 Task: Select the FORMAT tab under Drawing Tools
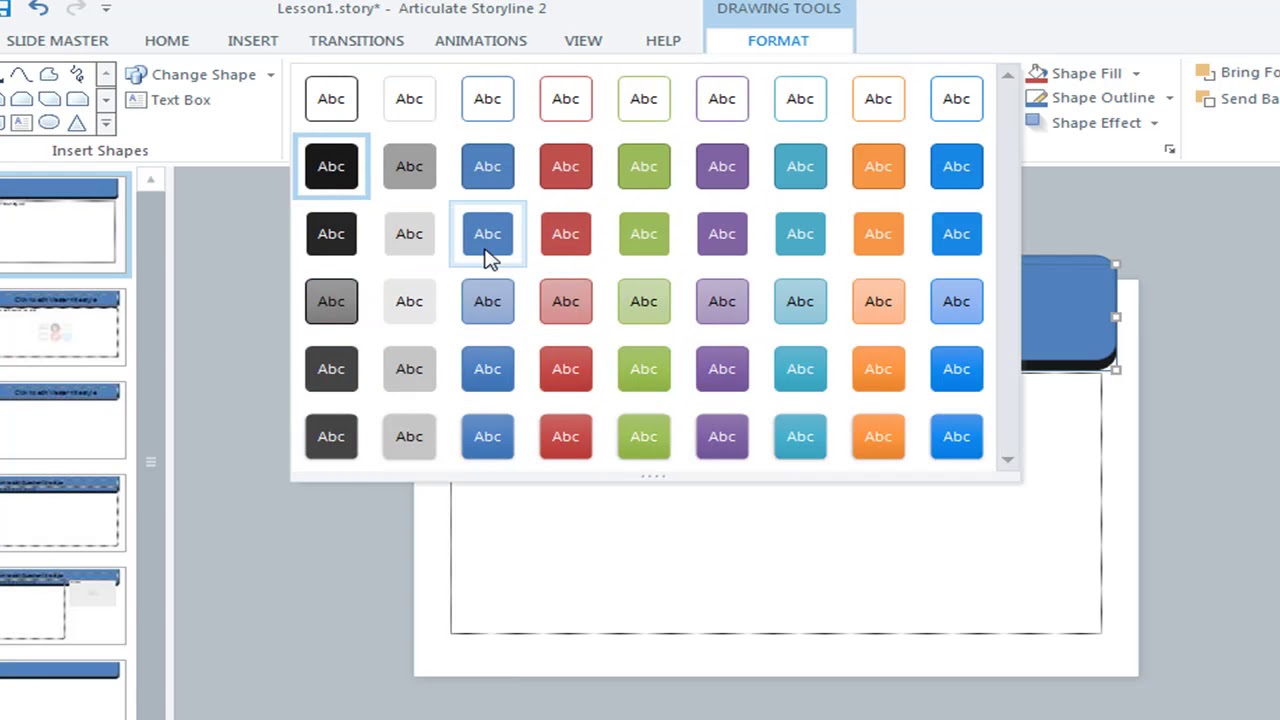[x=778, y=41]
